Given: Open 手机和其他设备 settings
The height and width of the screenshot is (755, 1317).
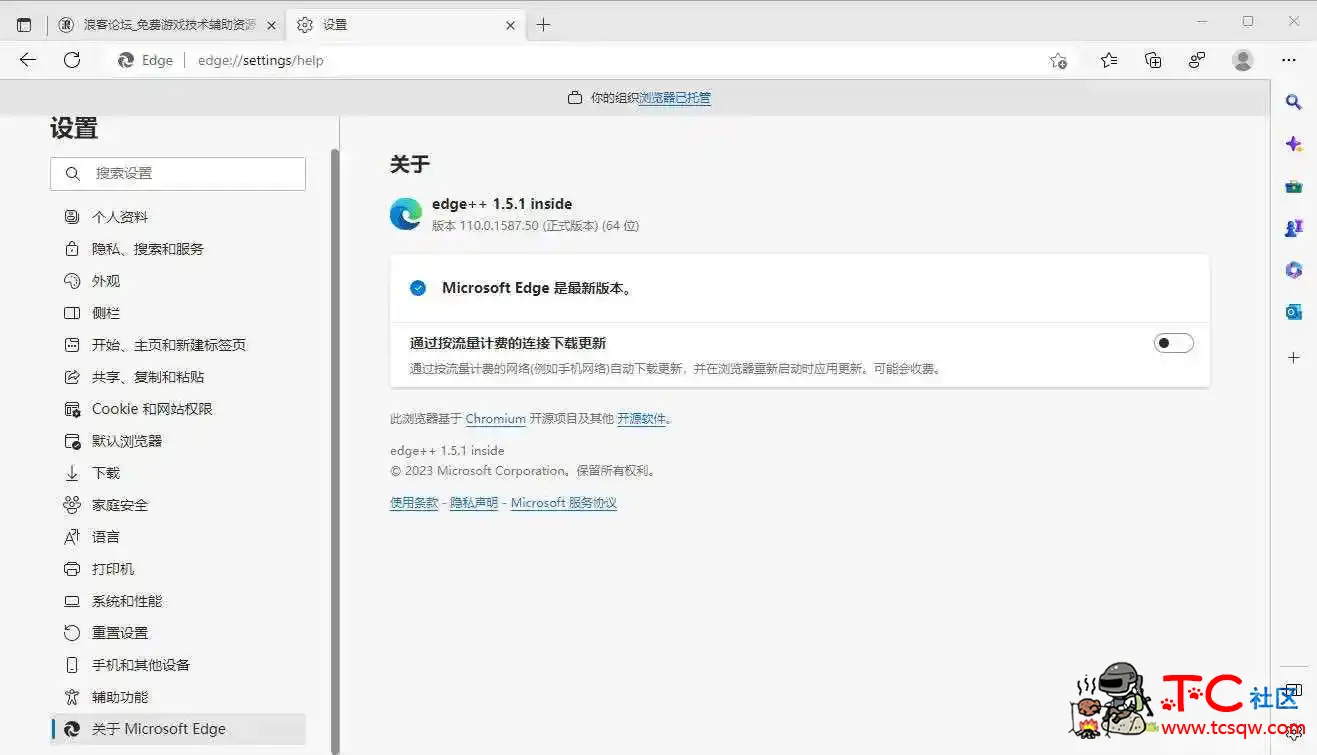Looking at the screenshot, I should click(178, 665).
